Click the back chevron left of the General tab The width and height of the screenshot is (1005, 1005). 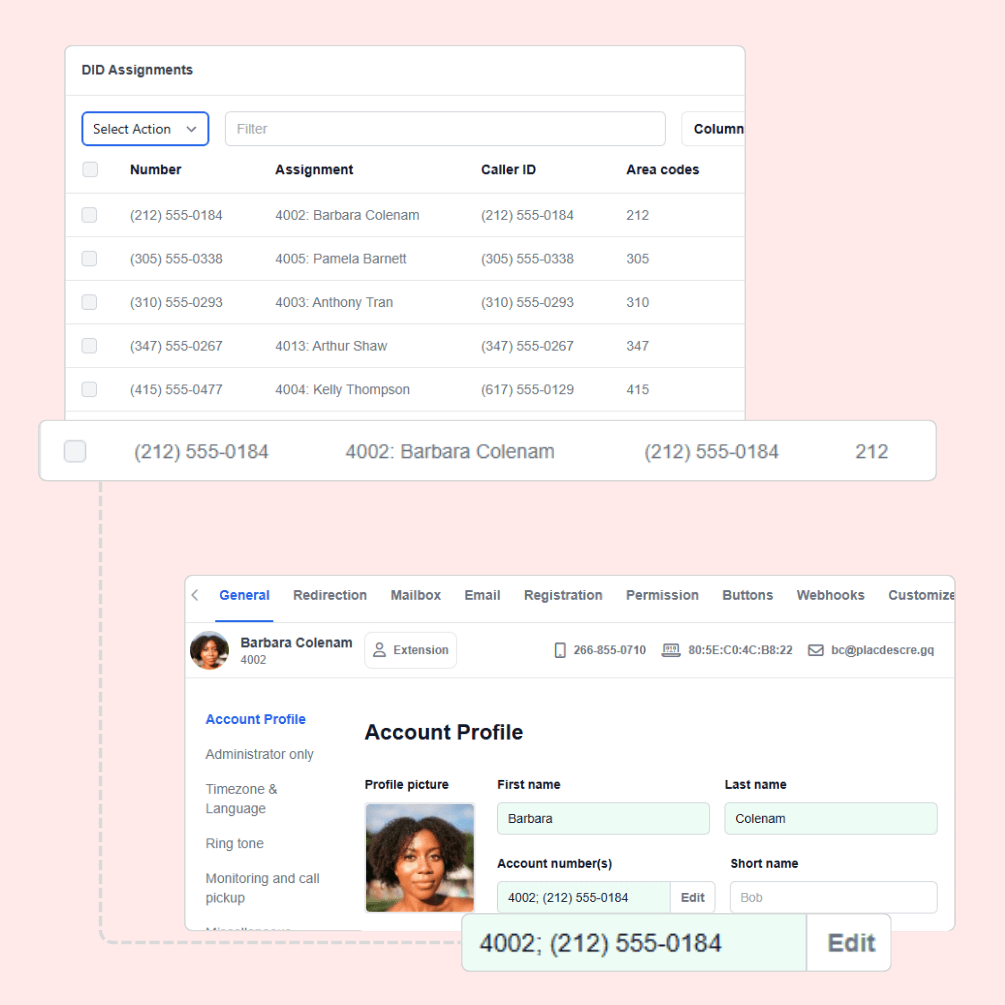pos(195,595)
